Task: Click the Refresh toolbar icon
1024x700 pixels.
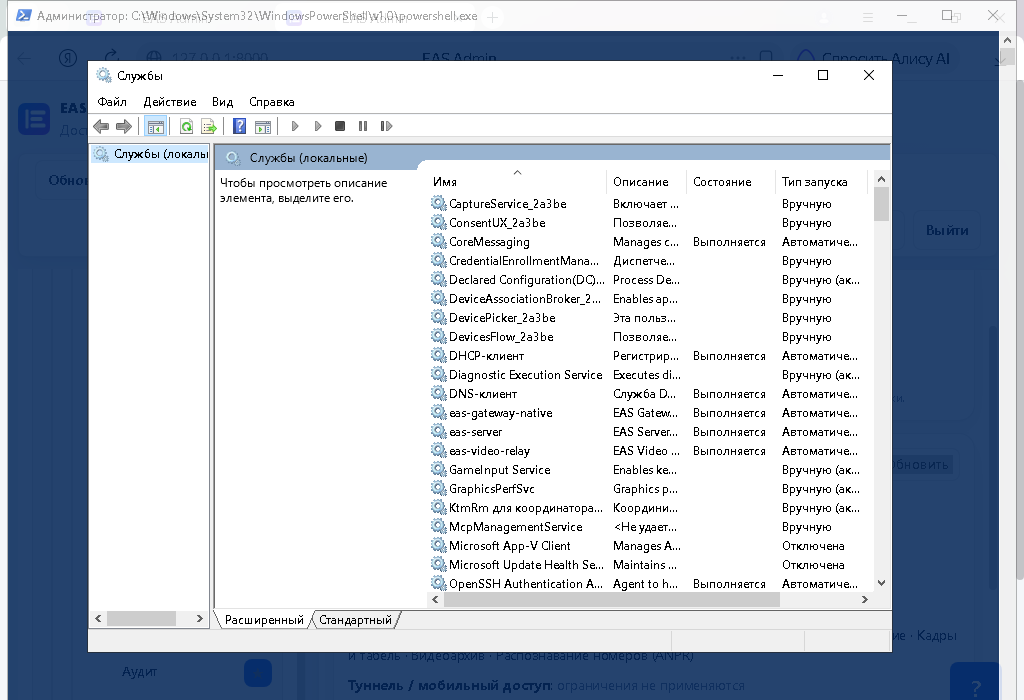Action: 186,126
